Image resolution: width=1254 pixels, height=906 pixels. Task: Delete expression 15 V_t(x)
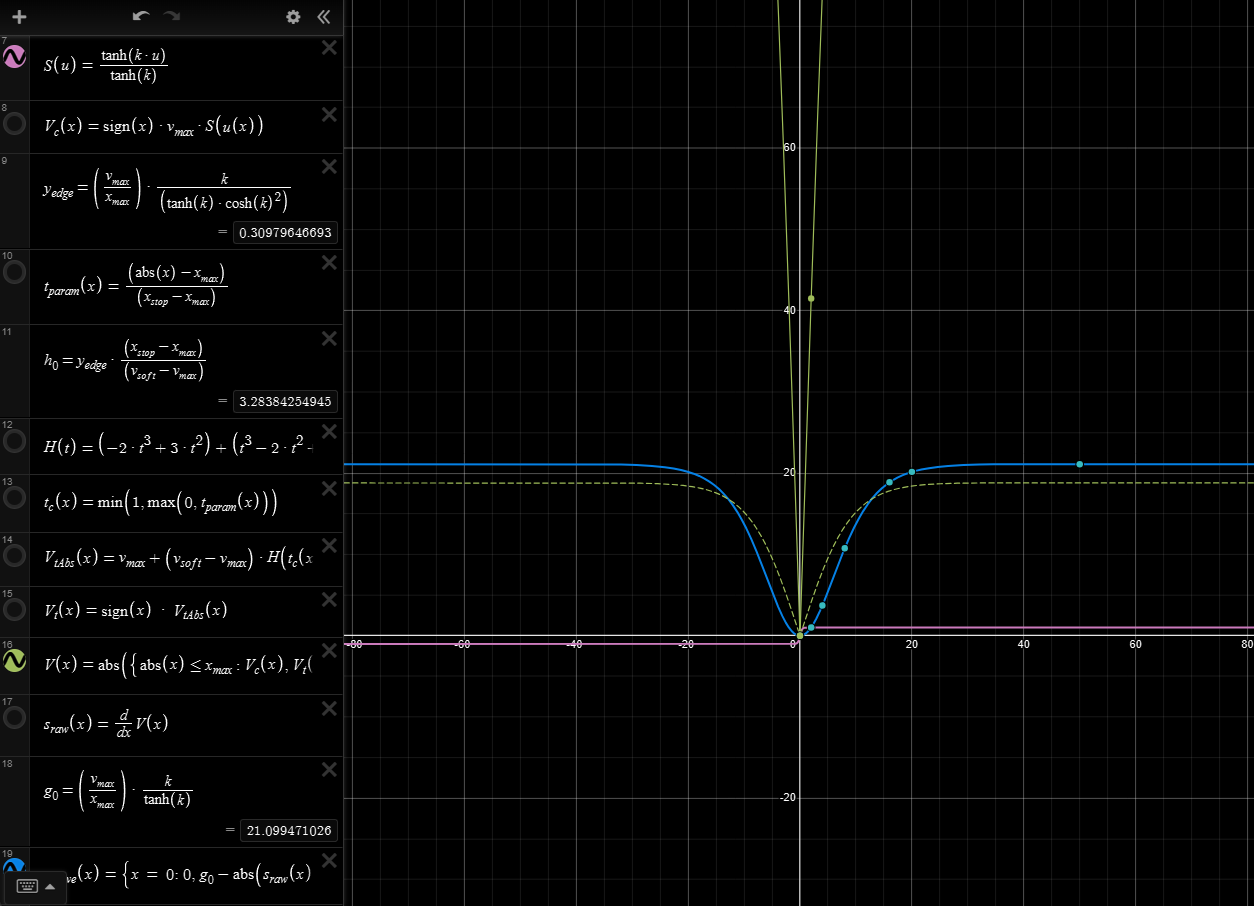(x=328, y=598)
